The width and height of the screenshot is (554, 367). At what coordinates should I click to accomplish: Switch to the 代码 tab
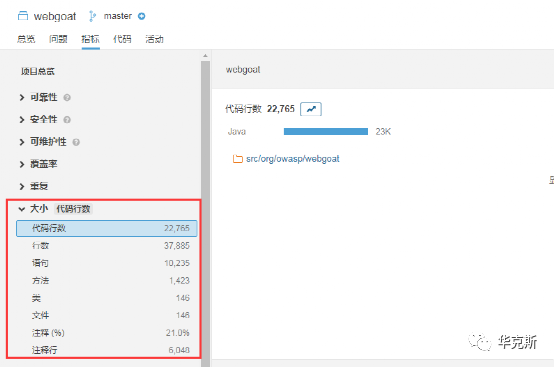point(122,39)
